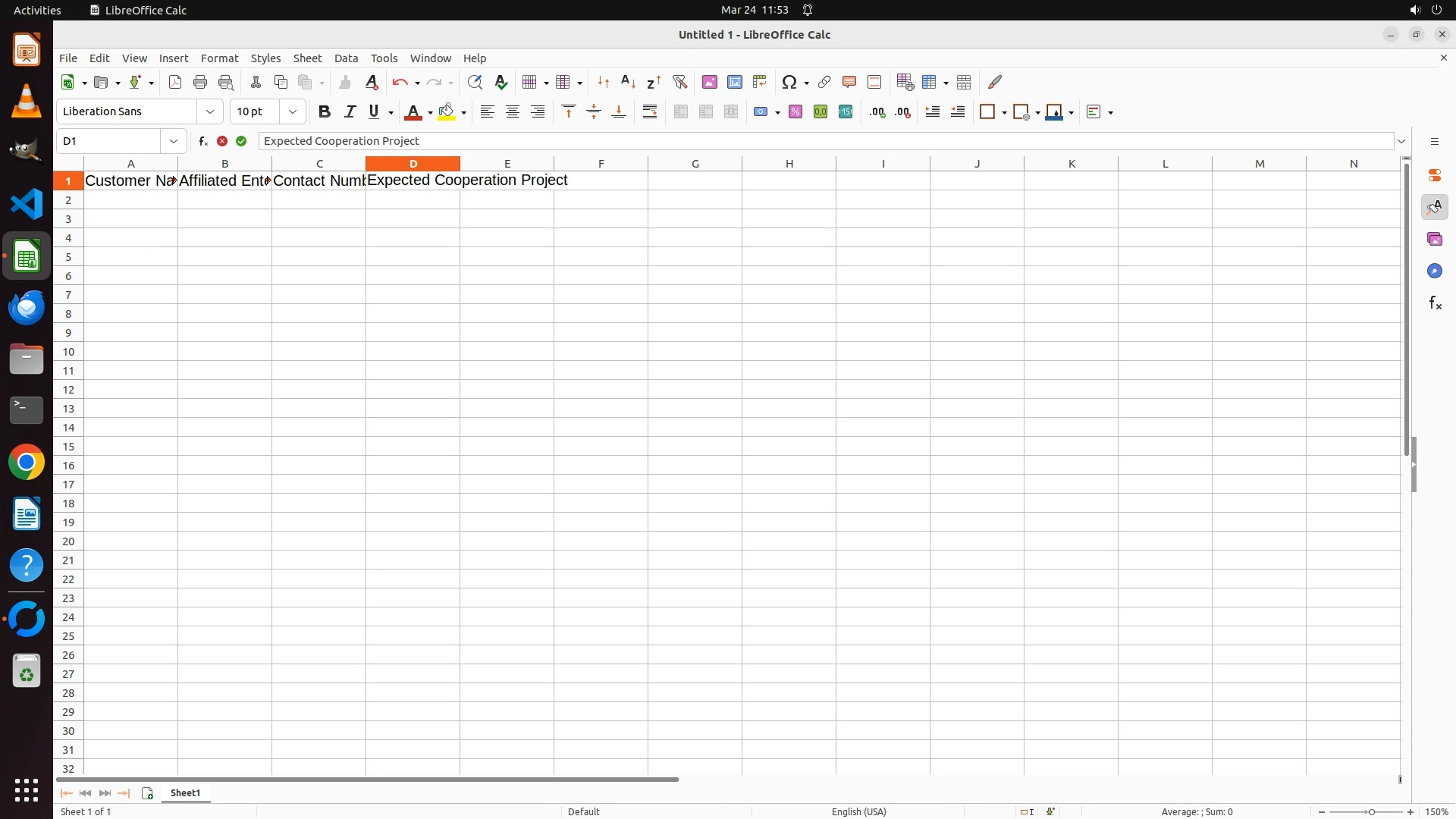Toggle Italic text style
Image resolution: width=1456 pixels, height=819 pixels.
tap(350, 111)
